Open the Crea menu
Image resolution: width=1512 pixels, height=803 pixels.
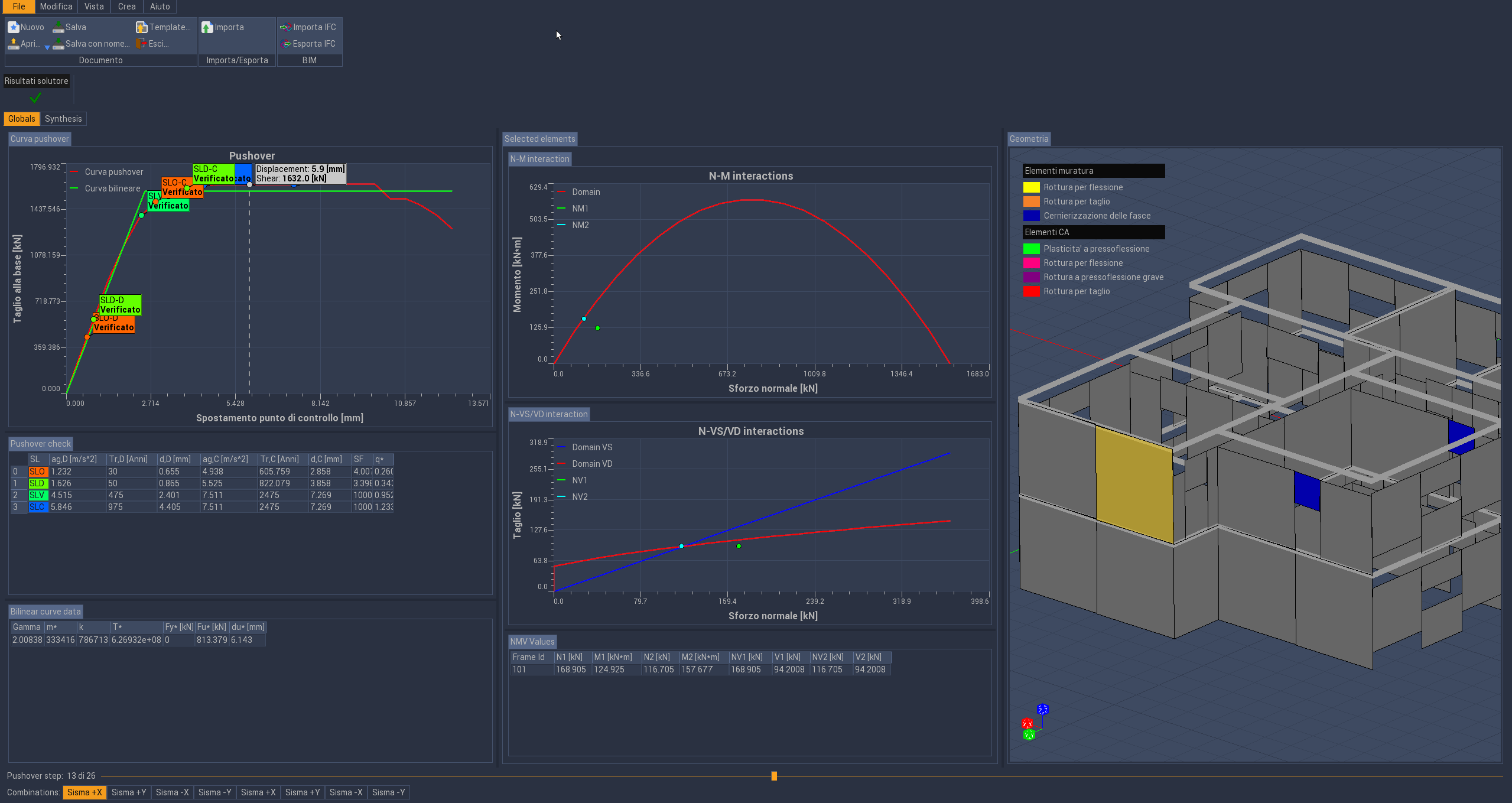[126, 6]
